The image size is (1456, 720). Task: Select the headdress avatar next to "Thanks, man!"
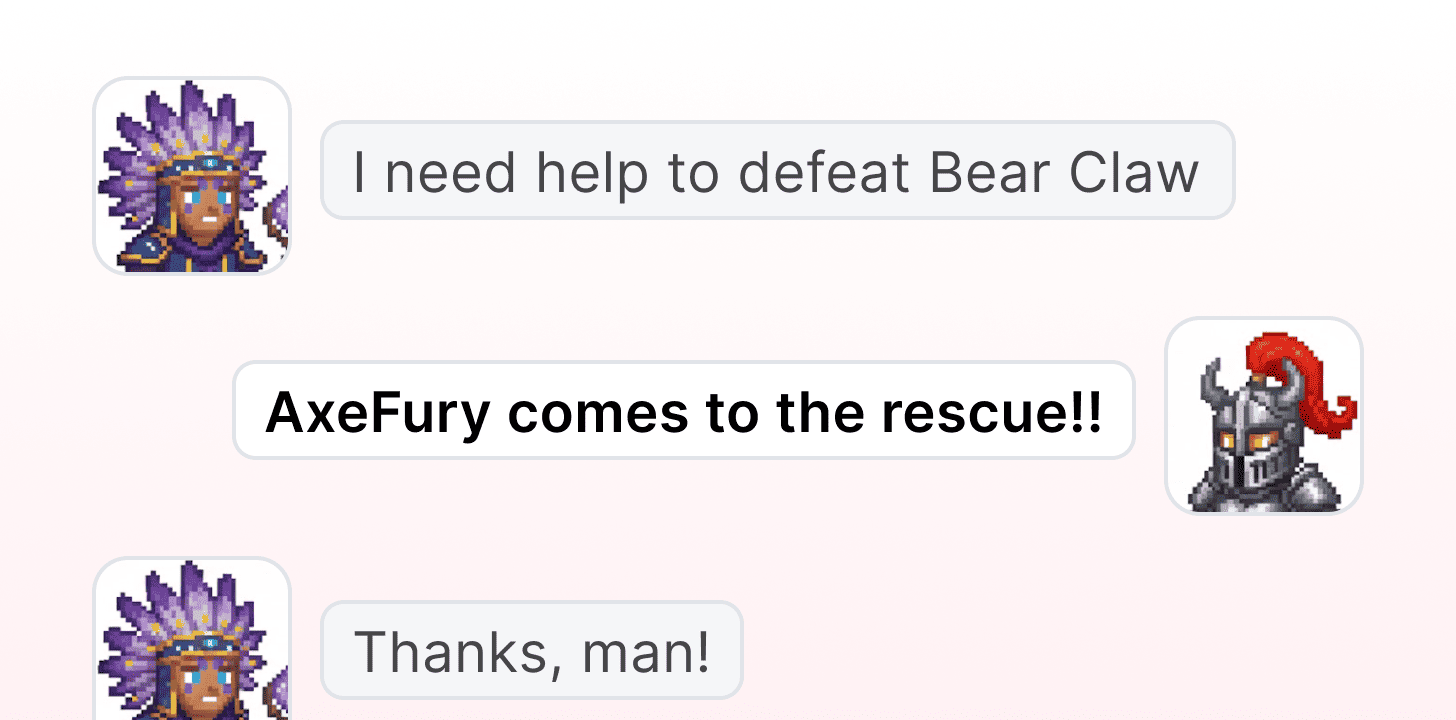click(x=192, y=640)
